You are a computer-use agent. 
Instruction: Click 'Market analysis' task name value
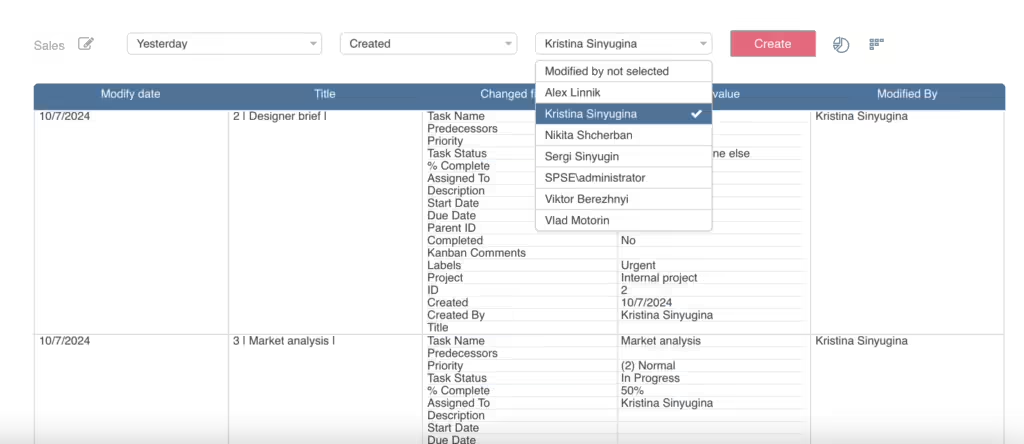pos(661,341)
